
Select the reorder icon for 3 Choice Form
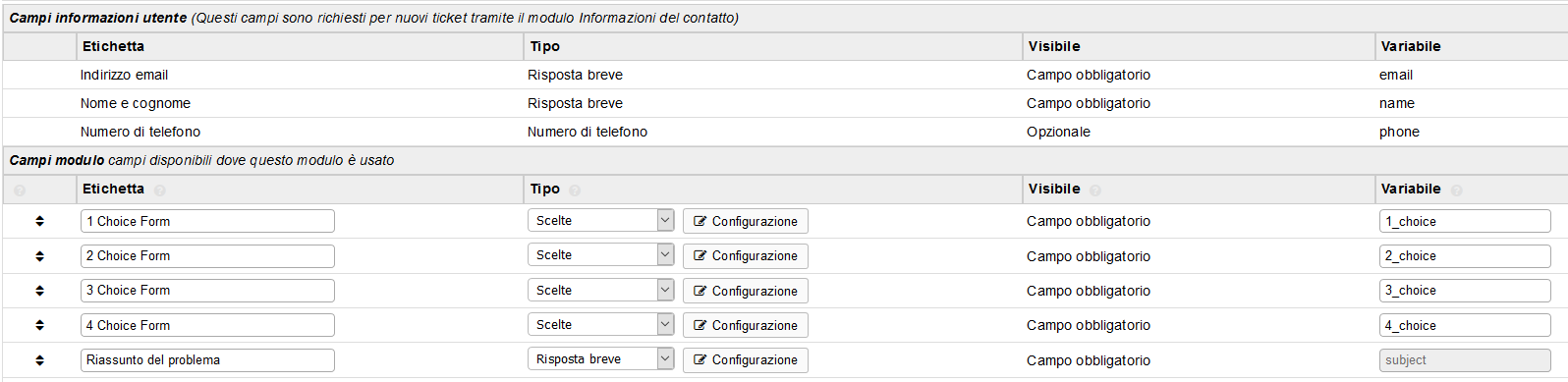(39, 291)
